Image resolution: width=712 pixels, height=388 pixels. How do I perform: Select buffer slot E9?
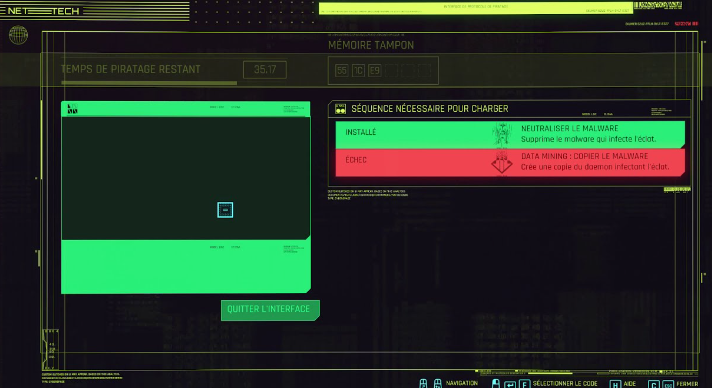tap(375, 70)
